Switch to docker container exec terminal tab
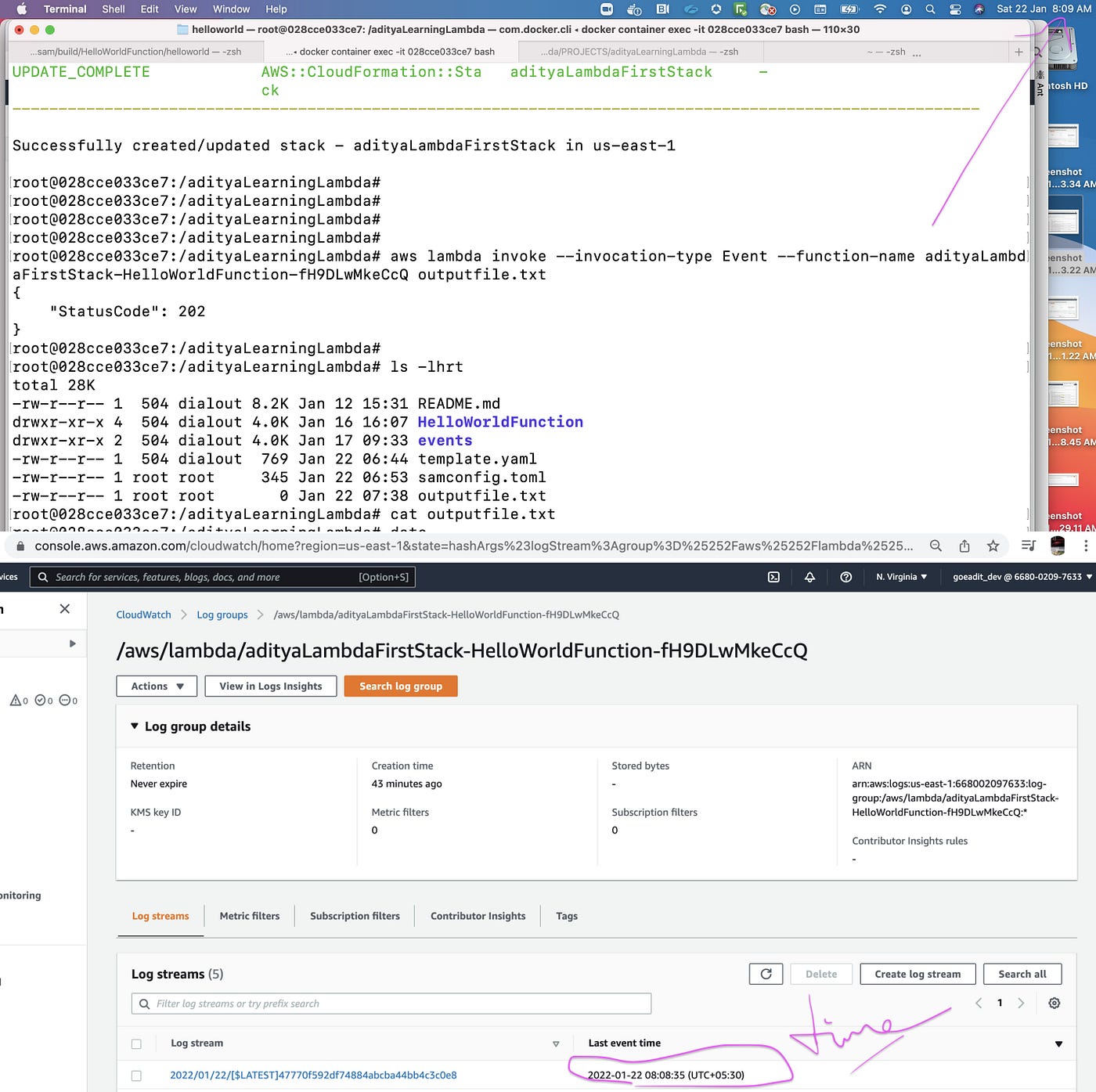The height and width of the screenshot is (1092, 1096). pos(391,52)
